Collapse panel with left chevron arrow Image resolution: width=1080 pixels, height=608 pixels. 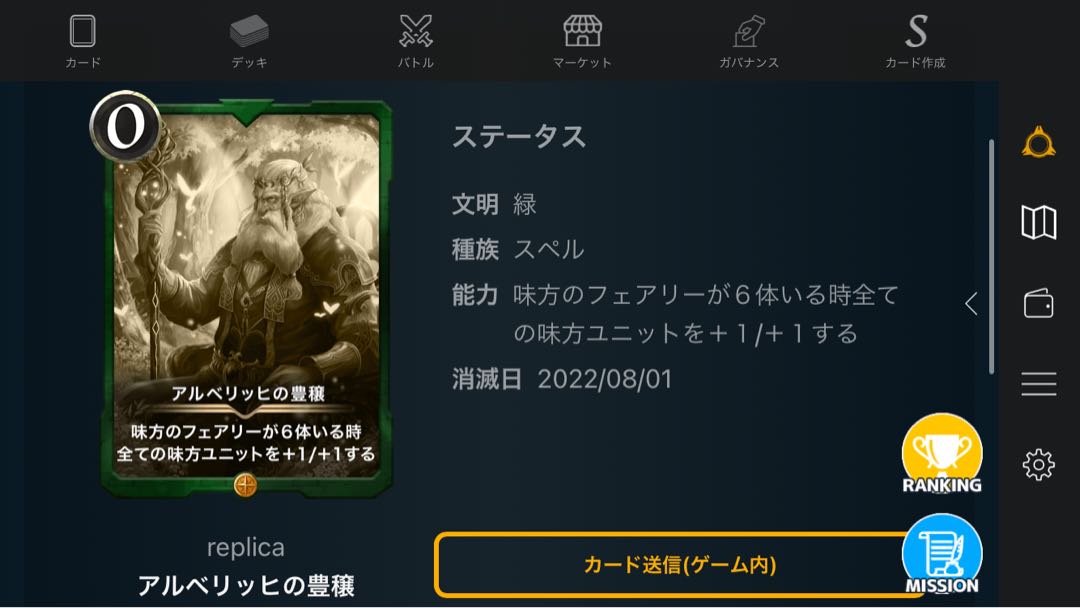coord(971,303)
